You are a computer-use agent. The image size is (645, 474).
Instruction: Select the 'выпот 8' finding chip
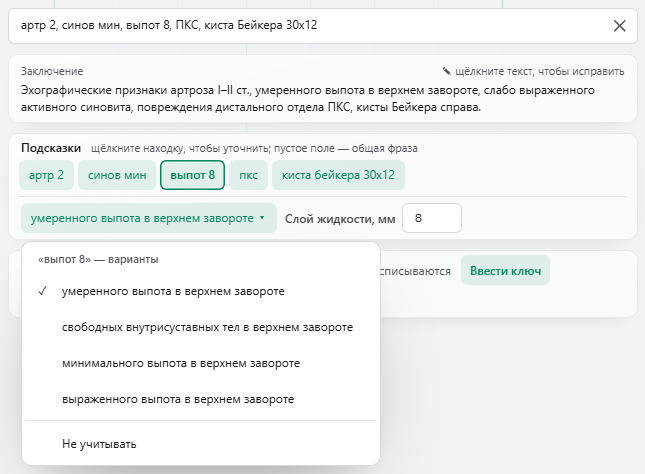[x=193, y=175]
